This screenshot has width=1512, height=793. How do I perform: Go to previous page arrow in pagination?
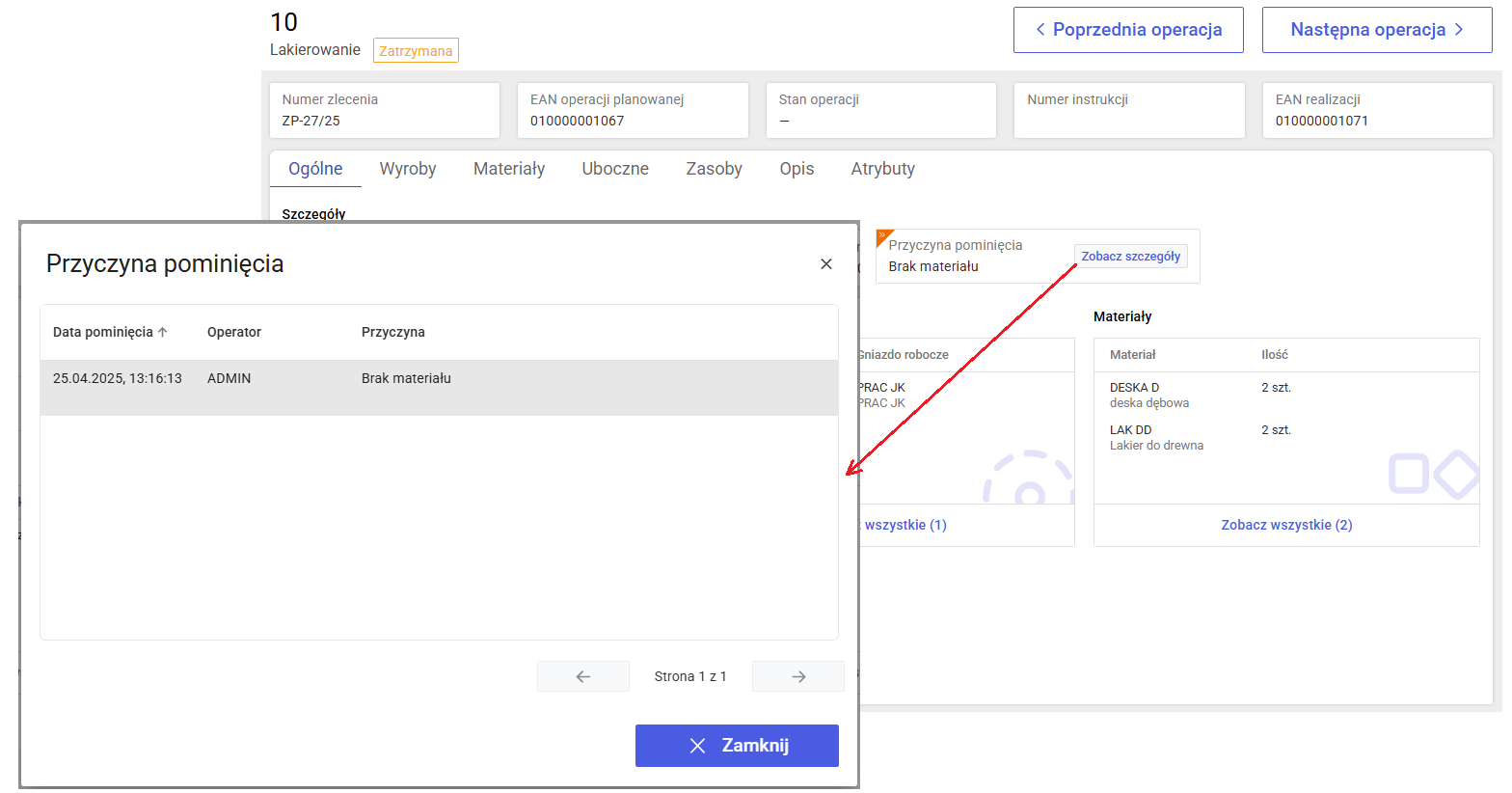coord(582,676)
